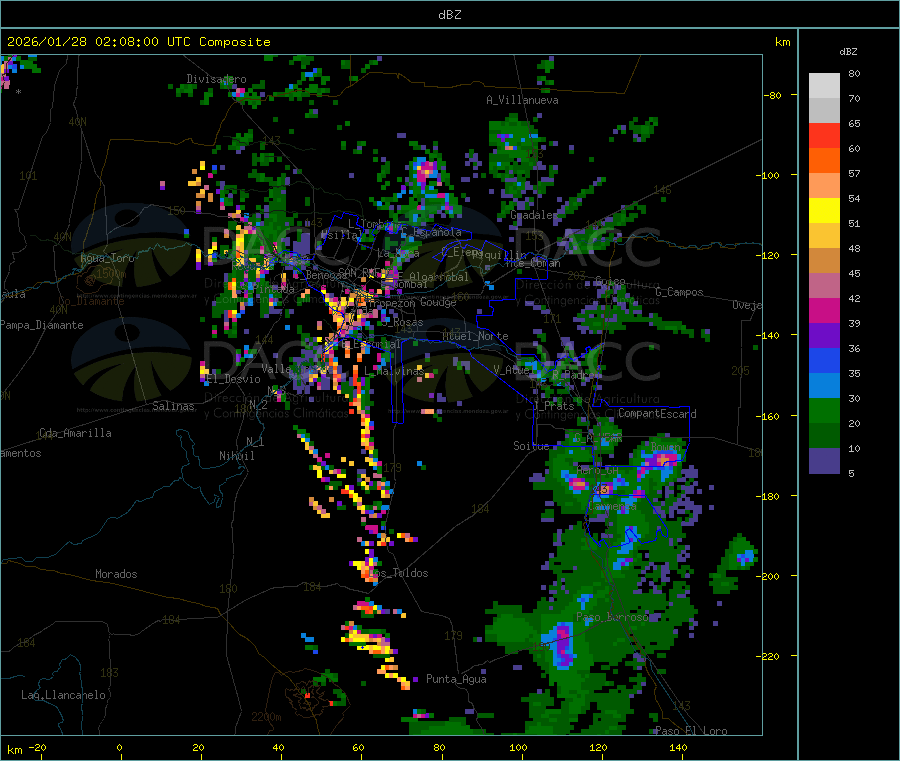Click the 'Paso_Barroso' location label
This screenshot has width=900, height=761.
[612, 617]
